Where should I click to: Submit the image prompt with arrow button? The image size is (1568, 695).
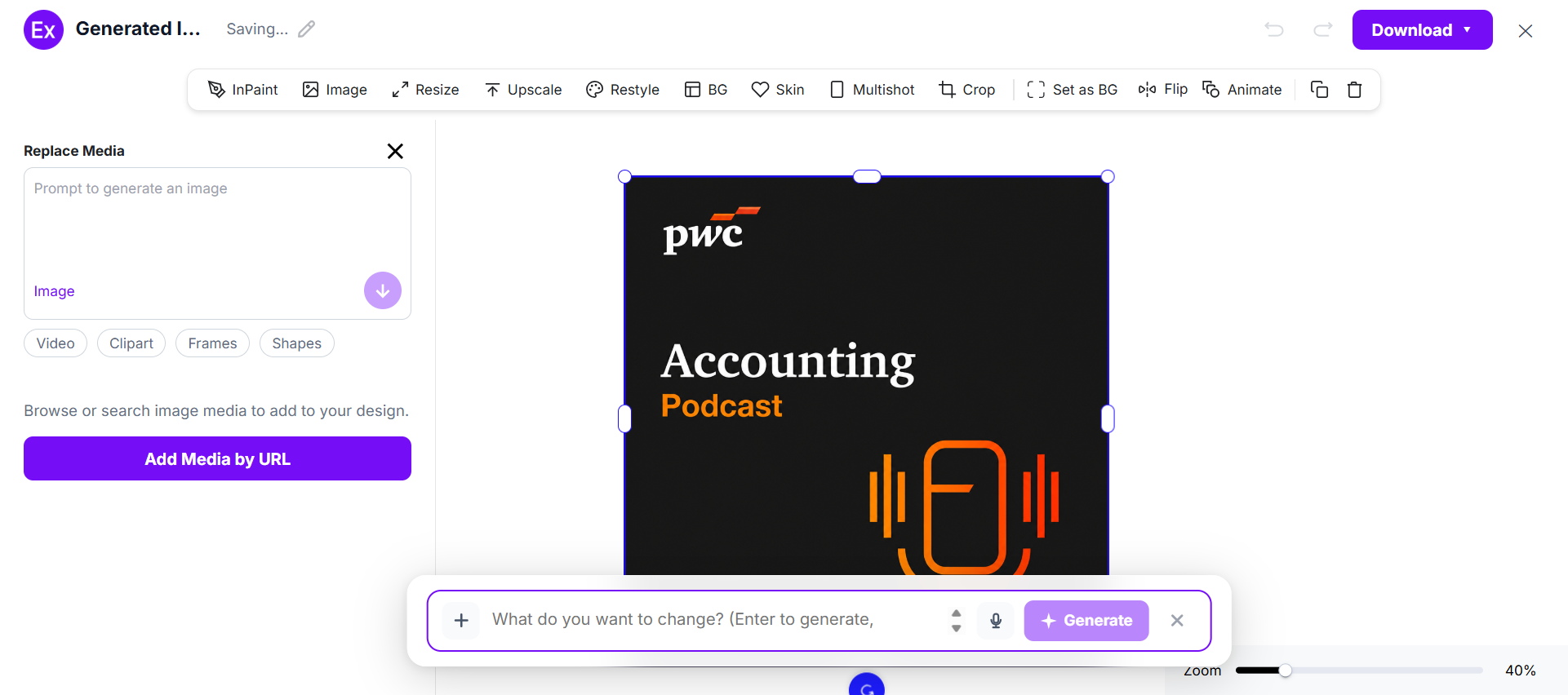click(x=383, y=290)
